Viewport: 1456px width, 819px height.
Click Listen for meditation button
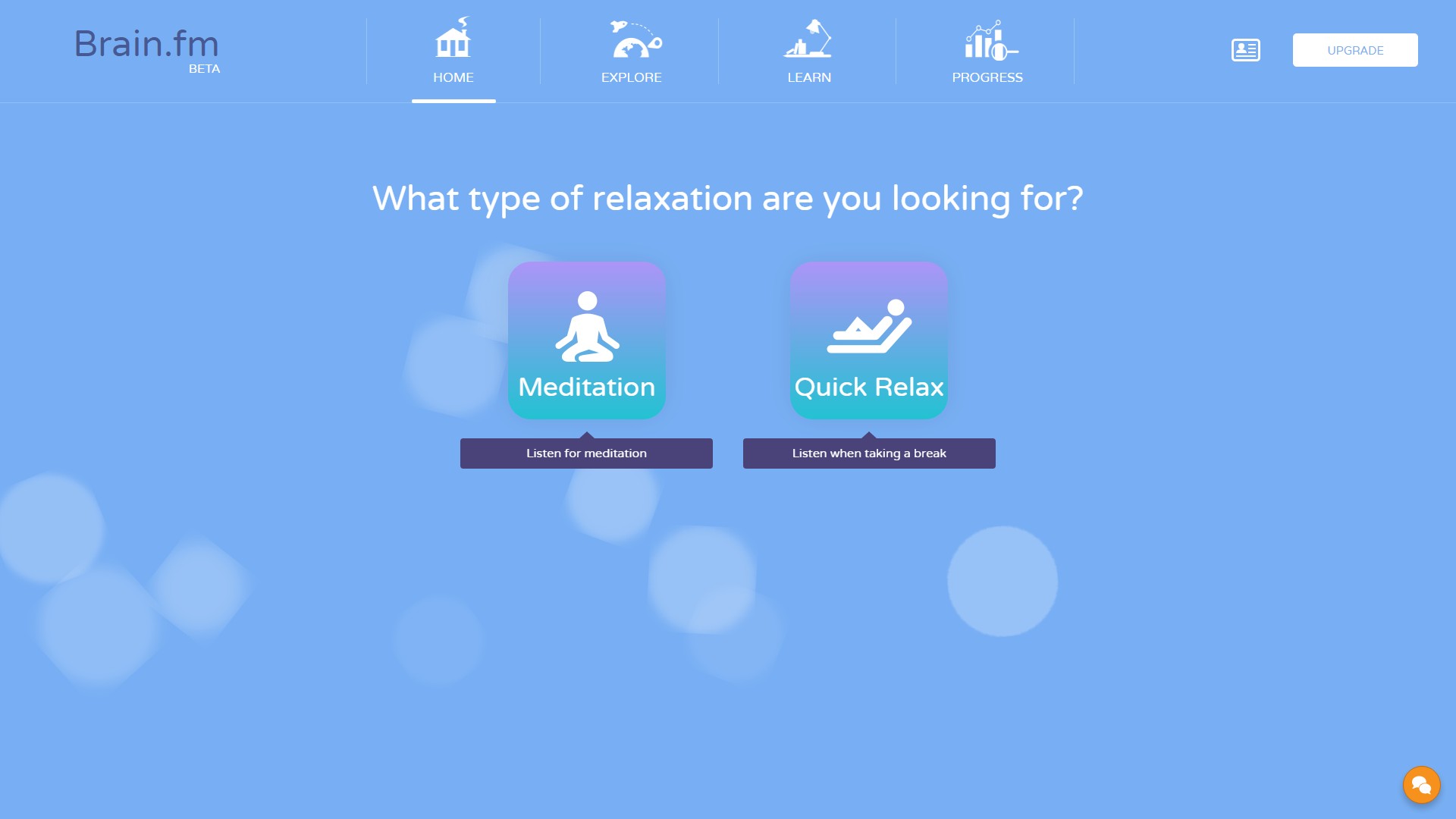pos(586,453)
